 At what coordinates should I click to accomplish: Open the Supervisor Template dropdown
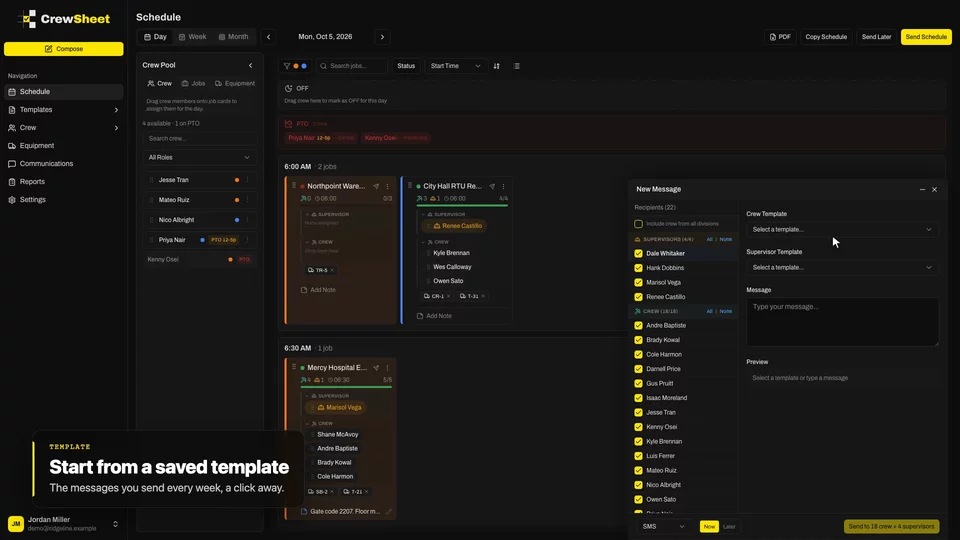[x=842, y=268]
